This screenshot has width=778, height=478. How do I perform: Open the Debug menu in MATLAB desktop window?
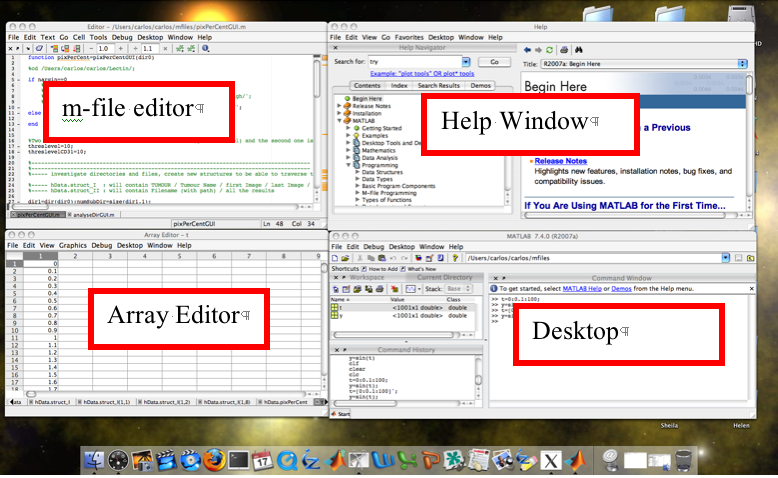(x=374, y=247)
